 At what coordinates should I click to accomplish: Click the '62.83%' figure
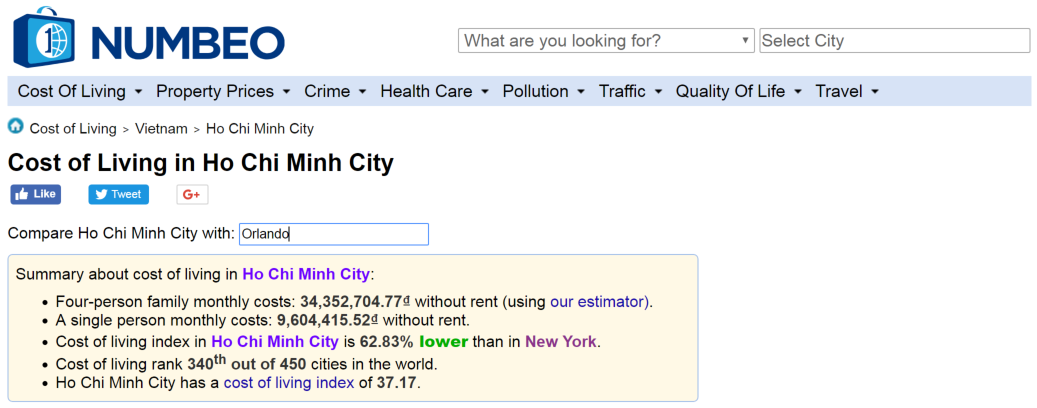point(387,343)
